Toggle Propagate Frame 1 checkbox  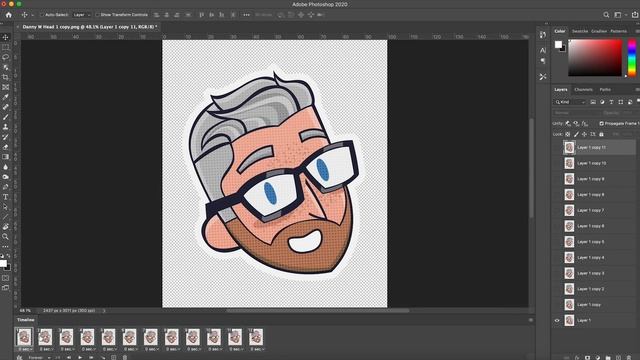[602, 123]
